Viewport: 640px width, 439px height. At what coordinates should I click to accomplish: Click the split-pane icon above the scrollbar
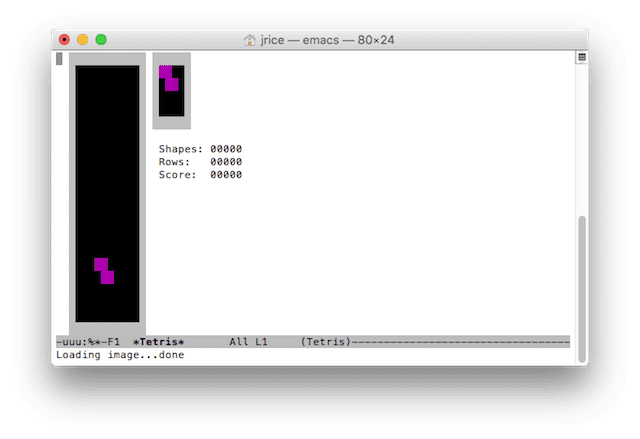point(581,58)
